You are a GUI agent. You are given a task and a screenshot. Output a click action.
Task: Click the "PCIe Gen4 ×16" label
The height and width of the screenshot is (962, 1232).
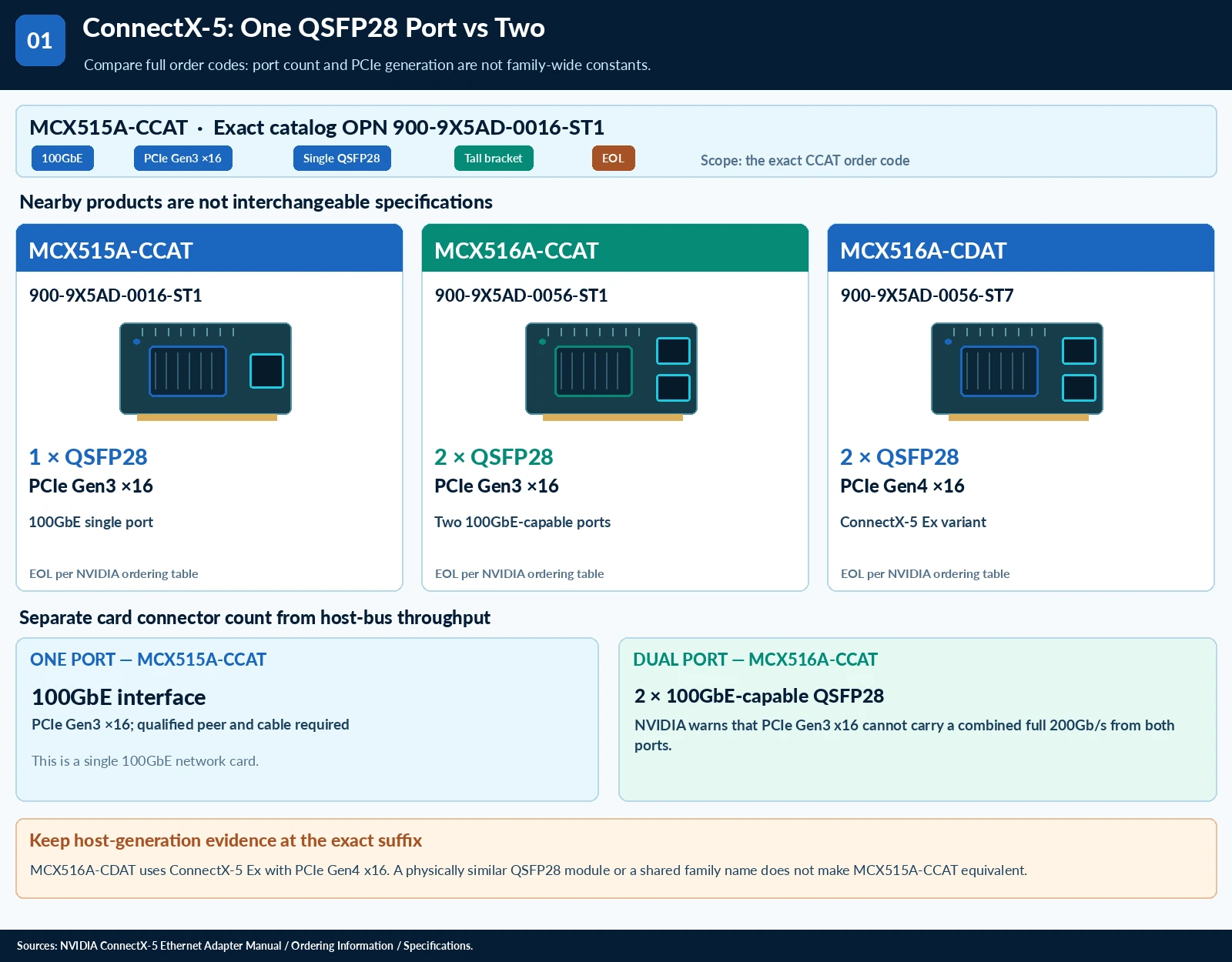902,486
